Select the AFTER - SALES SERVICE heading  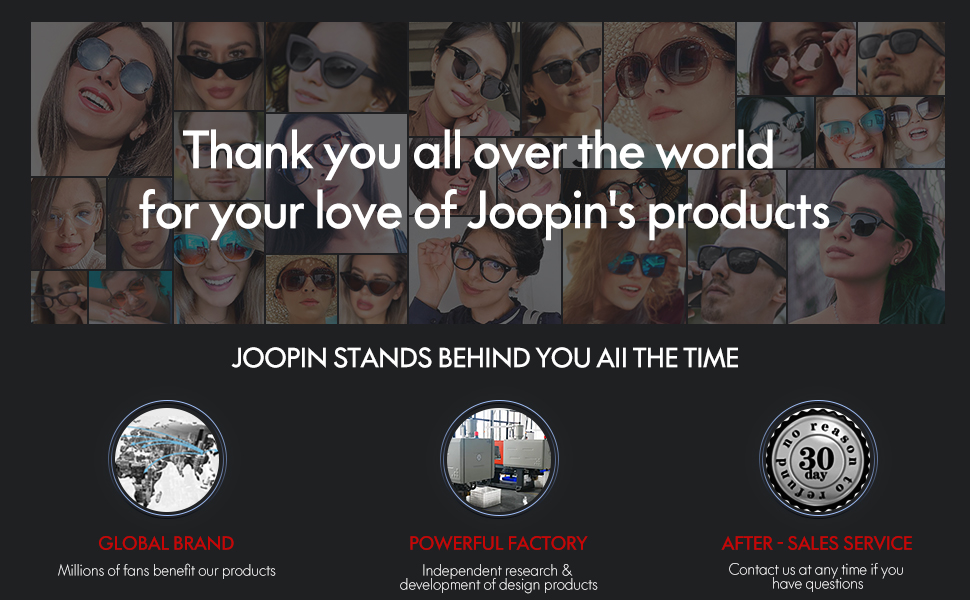[x=817, y=543]
